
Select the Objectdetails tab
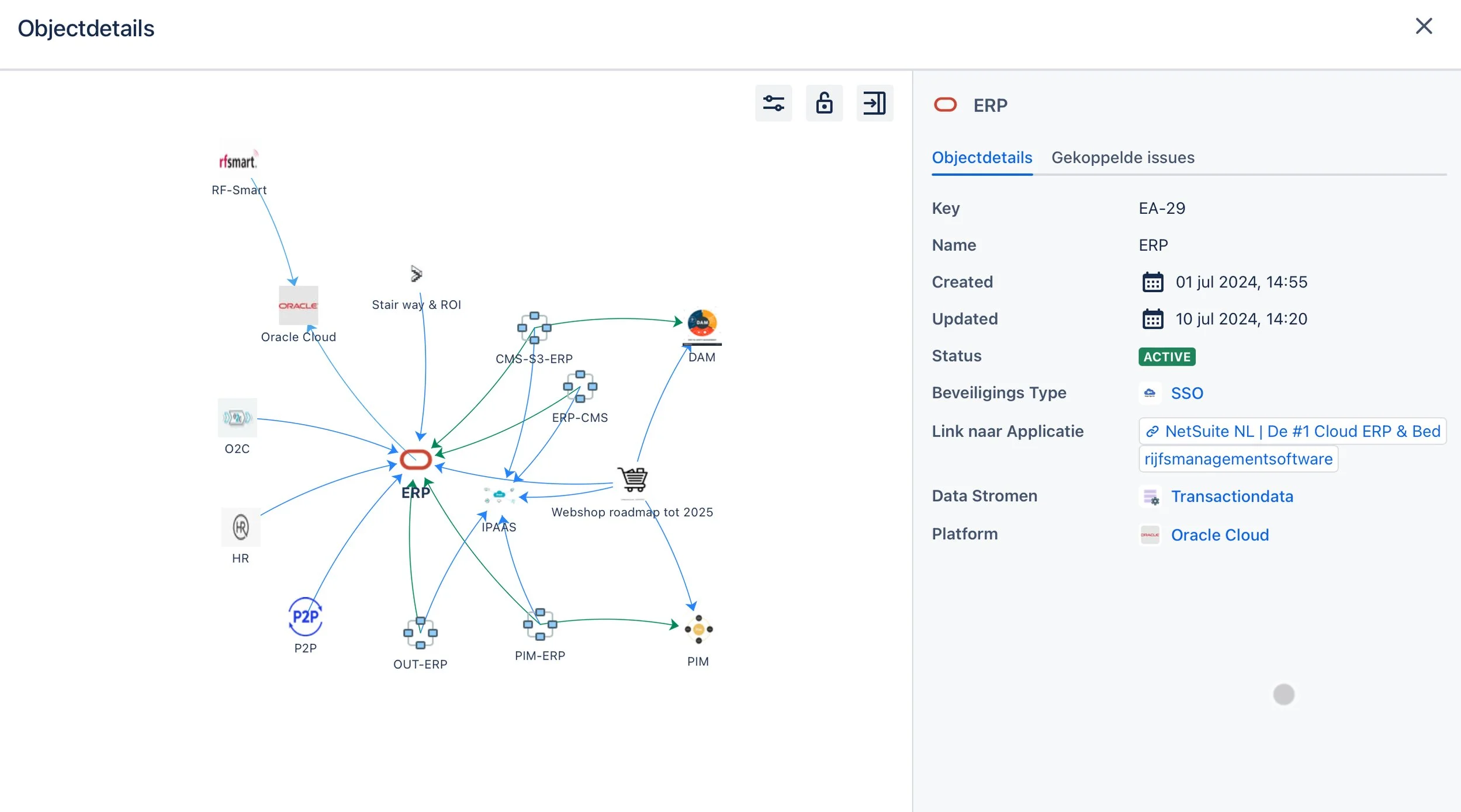click(x=982, y=158)
